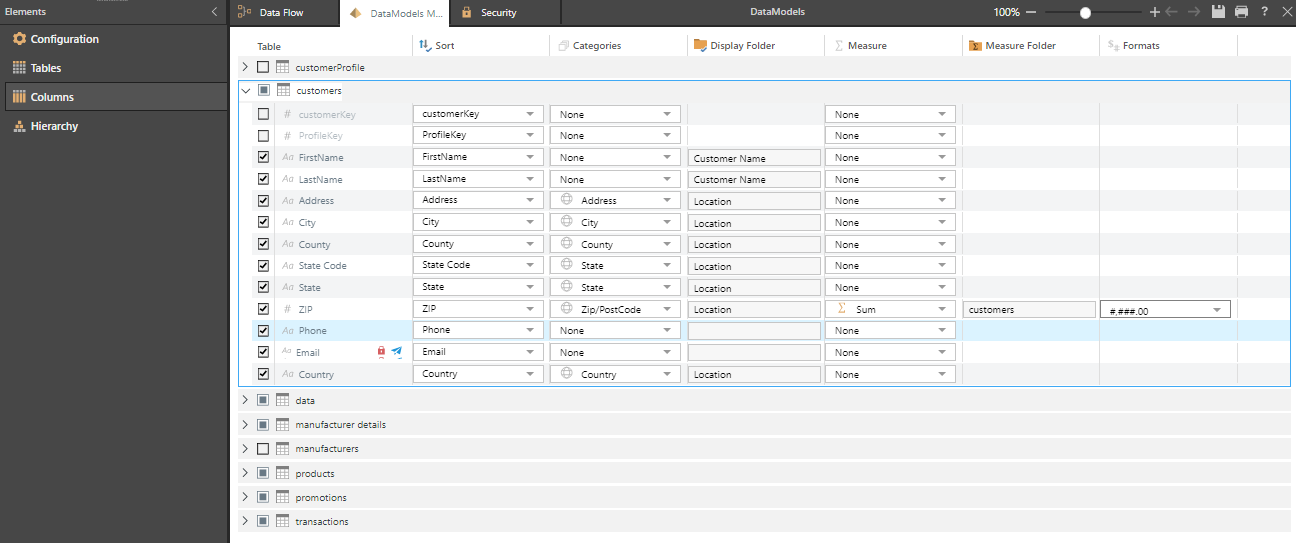Click the zoom slider handle

click(x=1085, y=13)
